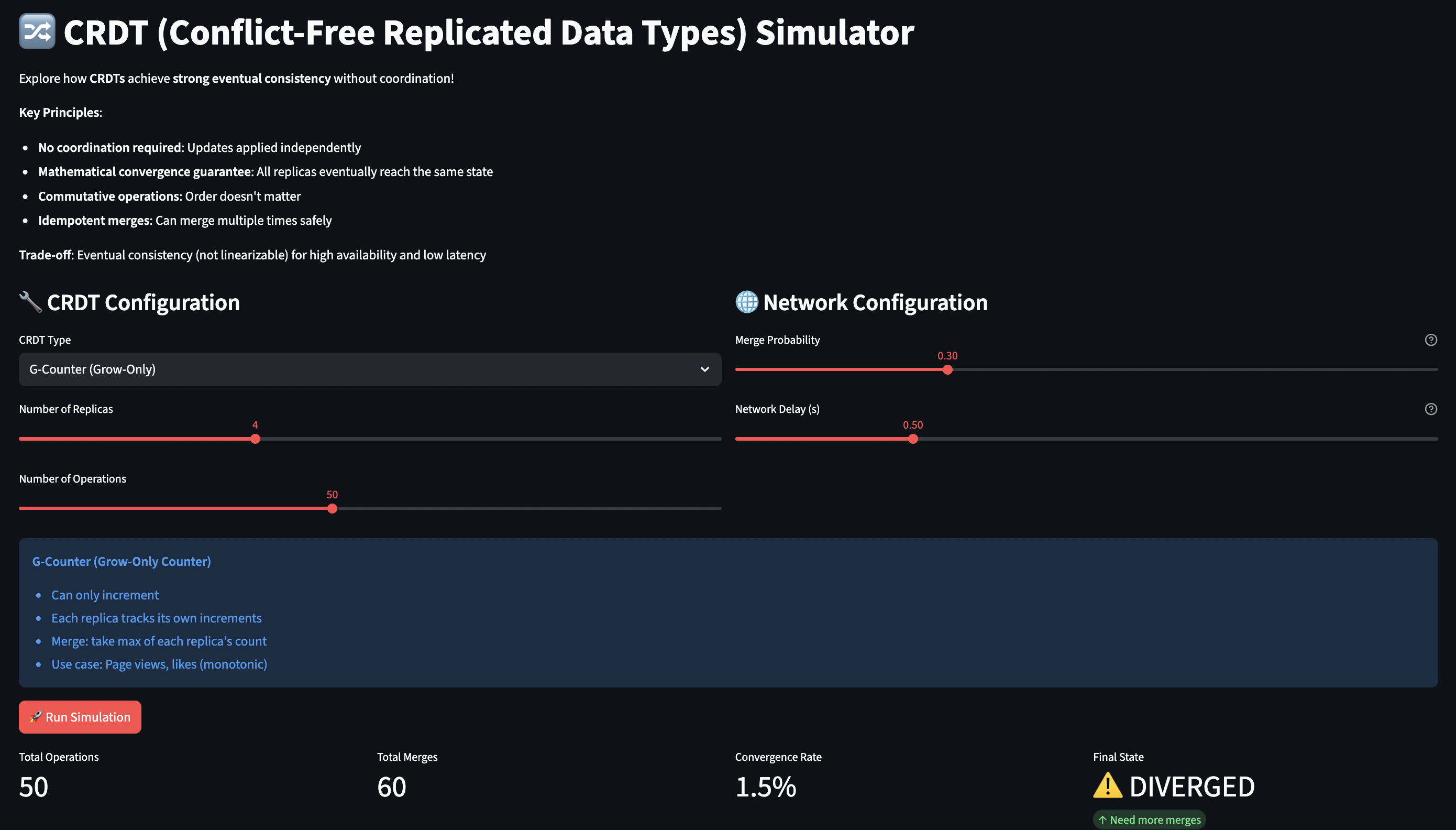Open the Merge Probability help tooltip icon
The height and width of the screenshot is (830, 1456).
click(x=1430, y=340)
